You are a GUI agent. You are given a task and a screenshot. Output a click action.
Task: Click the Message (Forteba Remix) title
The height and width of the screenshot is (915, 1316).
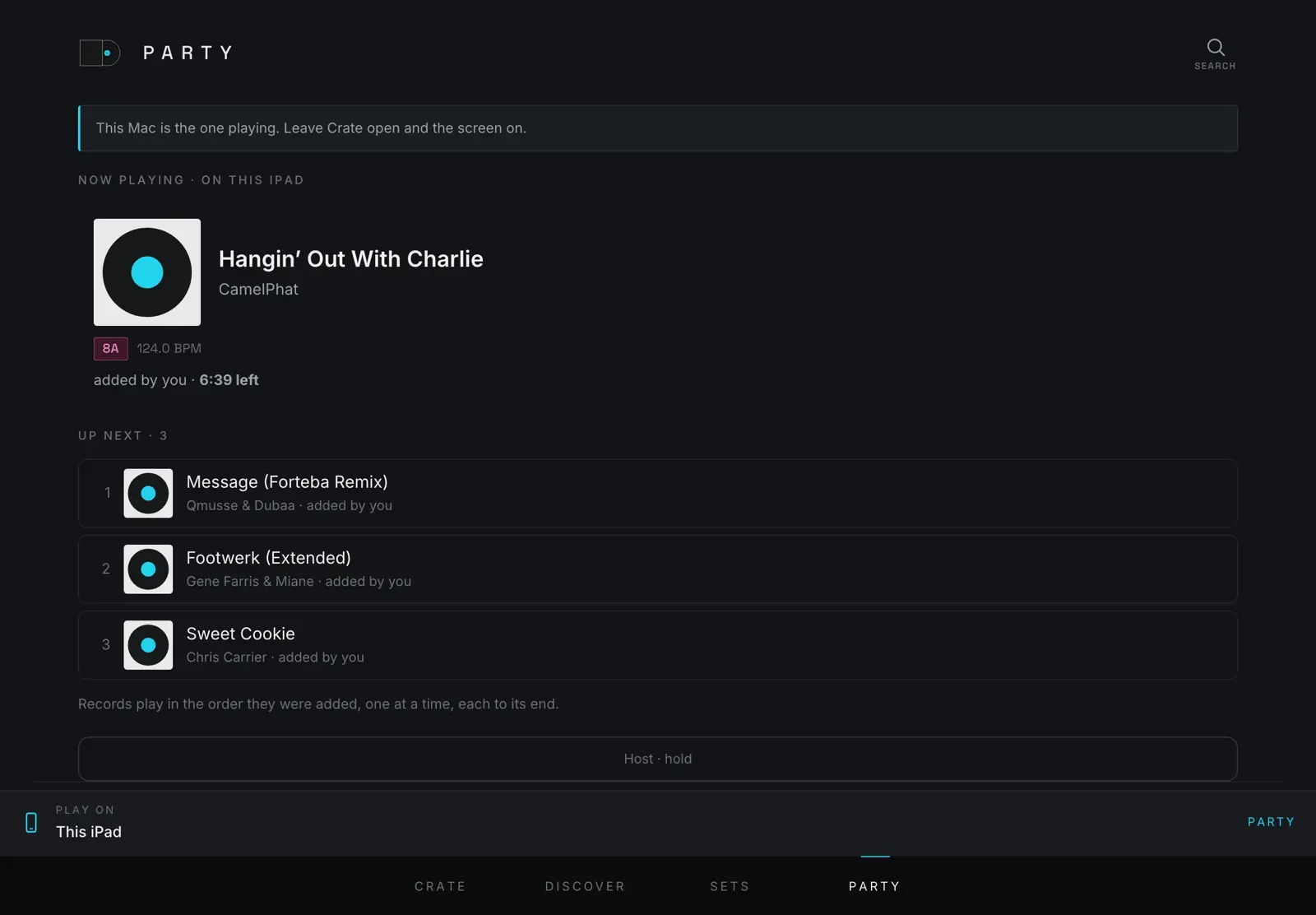click(287, 482)
